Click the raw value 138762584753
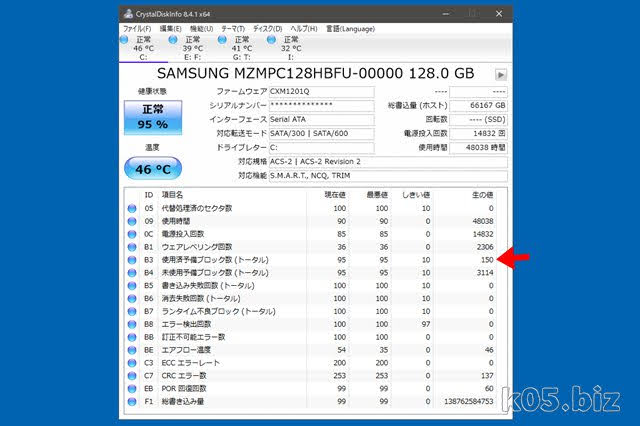The width and height of the screenshot is (640, 426). 469,402
